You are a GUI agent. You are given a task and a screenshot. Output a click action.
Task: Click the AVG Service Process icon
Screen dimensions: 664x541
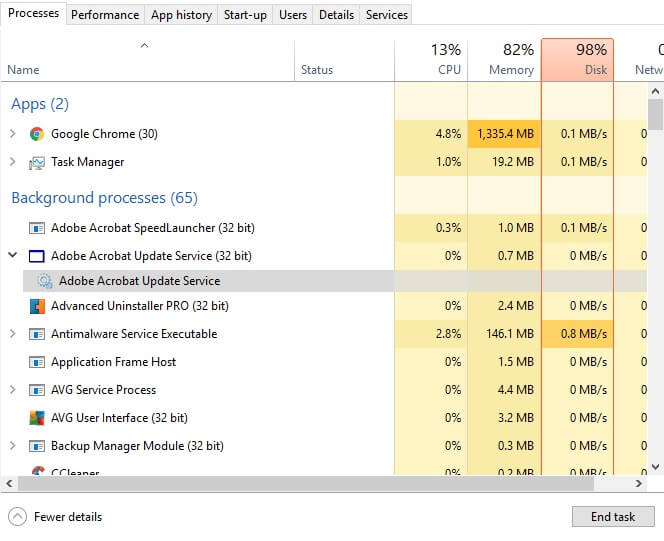click(37, 390)
